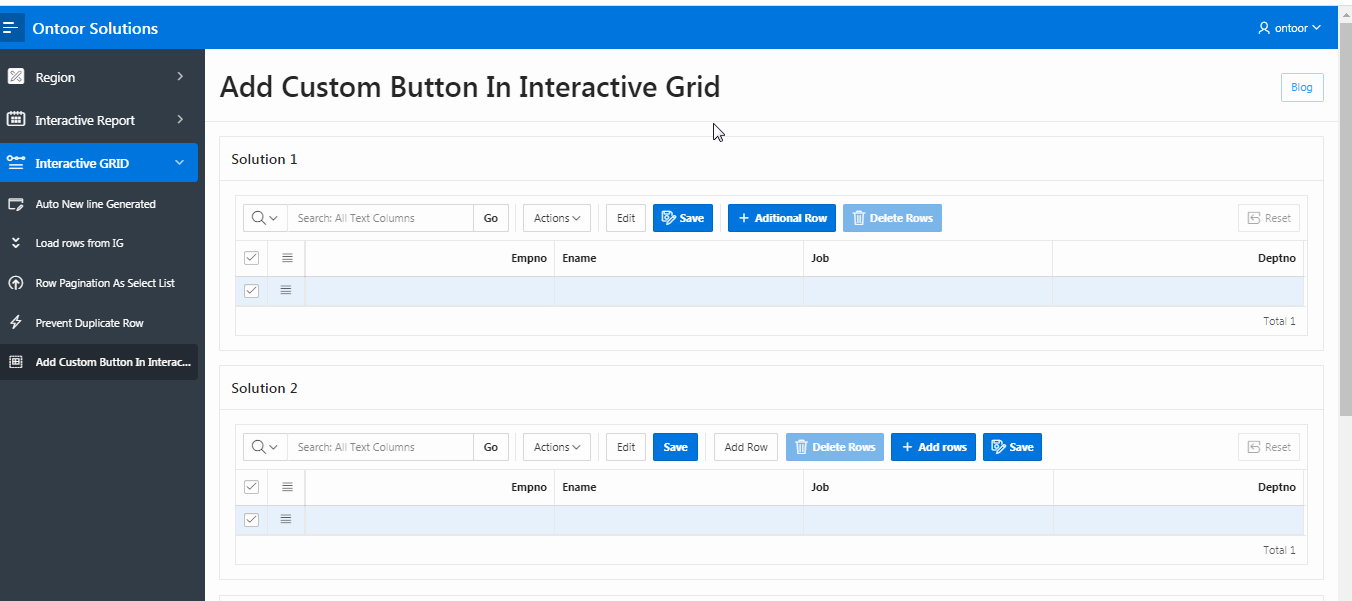This screenshot has width=1352, height=601.
Task: Check the header checkbox in Solution 1 grid
Action: [251, 258]
